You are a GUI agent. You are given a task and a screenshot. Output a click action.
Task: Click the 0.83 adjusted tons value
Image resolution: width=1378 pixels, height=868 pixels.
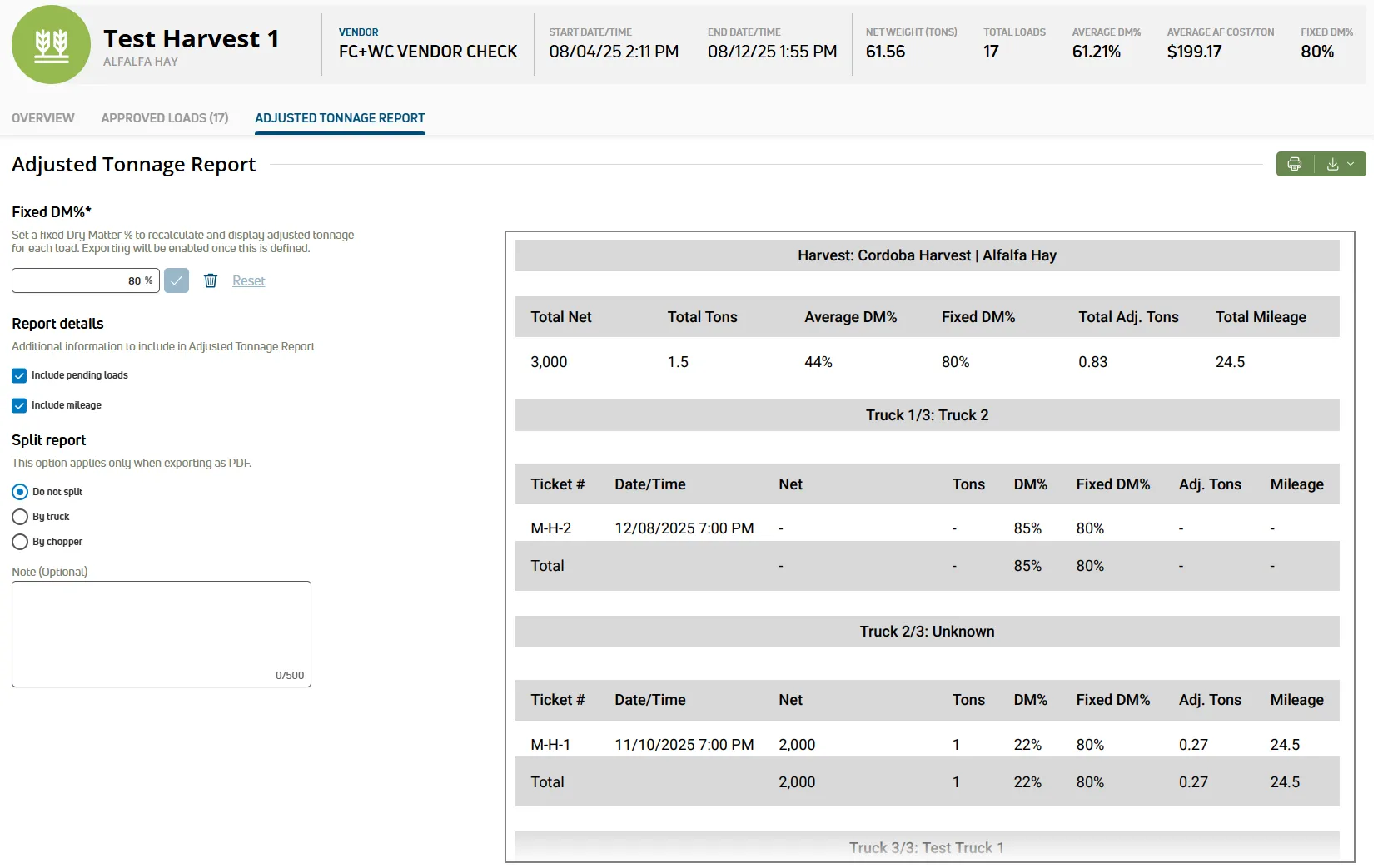point(1093,362)
